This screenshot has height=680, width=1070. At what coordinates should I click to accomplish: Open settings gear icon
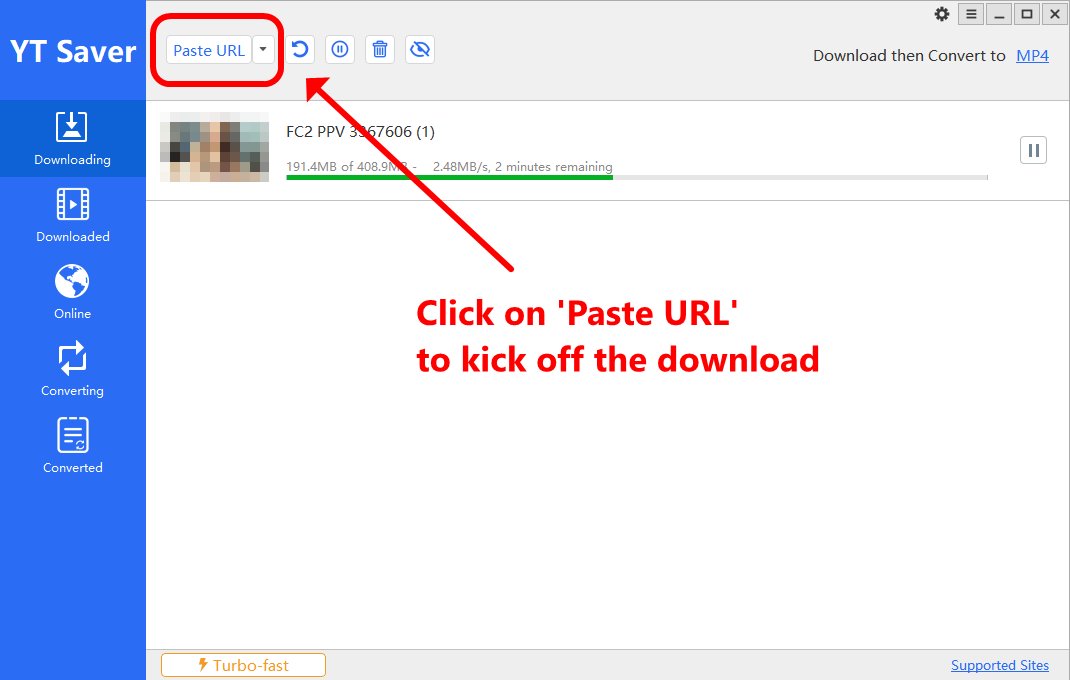point(942,14)
